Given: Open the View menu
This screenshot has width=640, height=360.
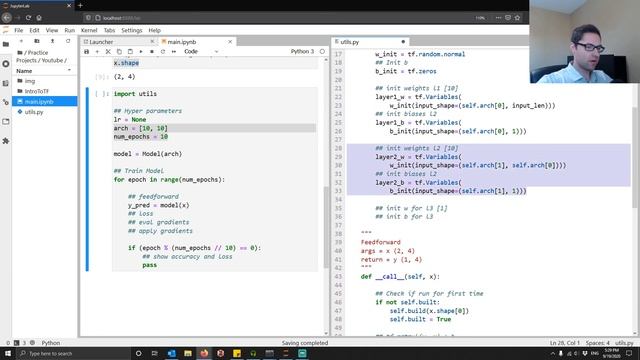Looking at the screenshot, I should point(51,30).
